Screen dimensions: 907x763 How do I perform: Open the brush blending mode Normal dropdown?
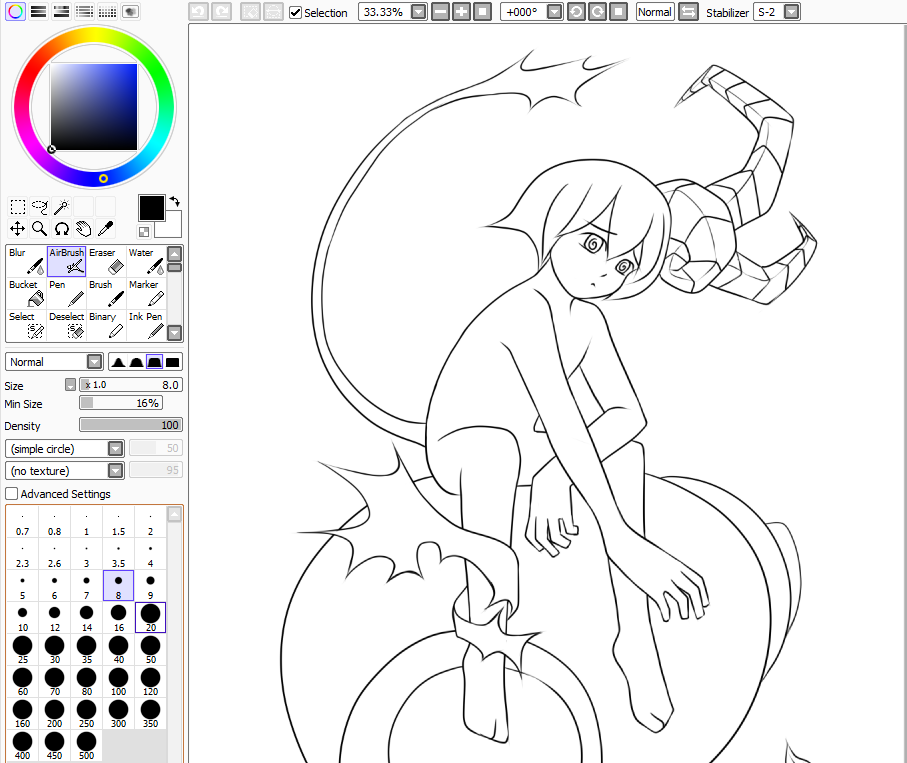94,362
